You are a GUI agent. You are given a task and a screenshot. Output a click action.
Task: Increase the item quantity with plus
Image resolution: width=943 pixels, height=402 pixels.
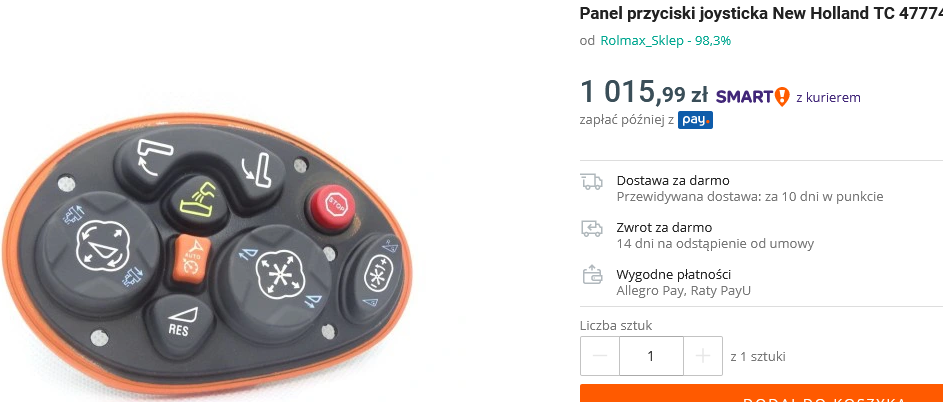pyautogui.click(x=703, y=356)
